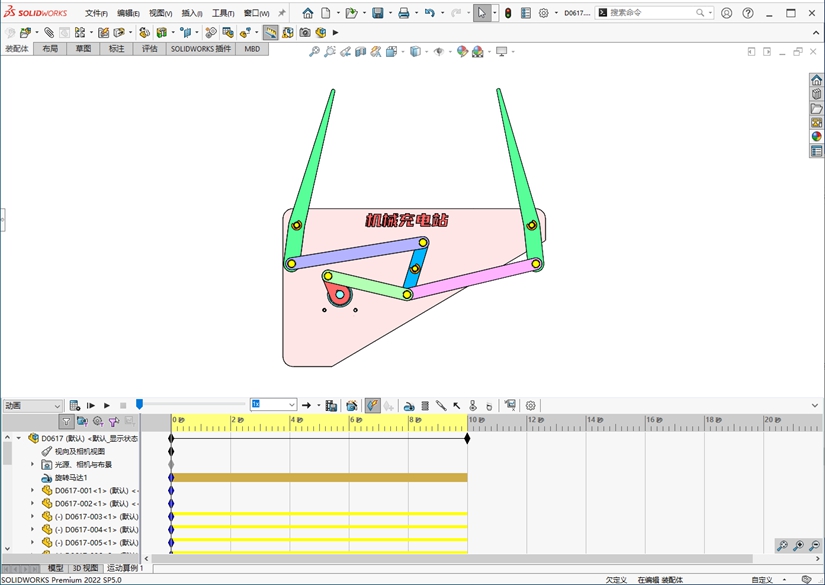Play the animation from start

pyautogui.click(x=90, y=405)
